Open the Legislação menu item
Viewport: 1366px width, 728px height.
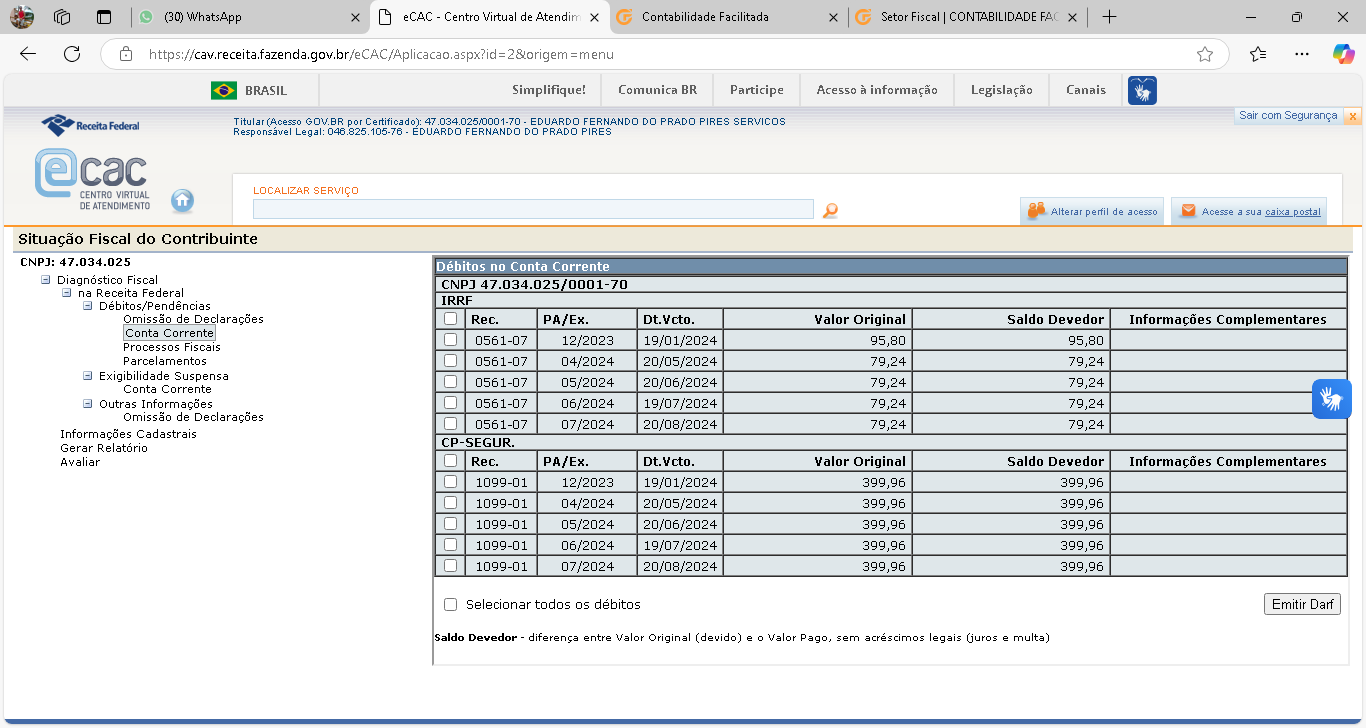click(1001, 90)
